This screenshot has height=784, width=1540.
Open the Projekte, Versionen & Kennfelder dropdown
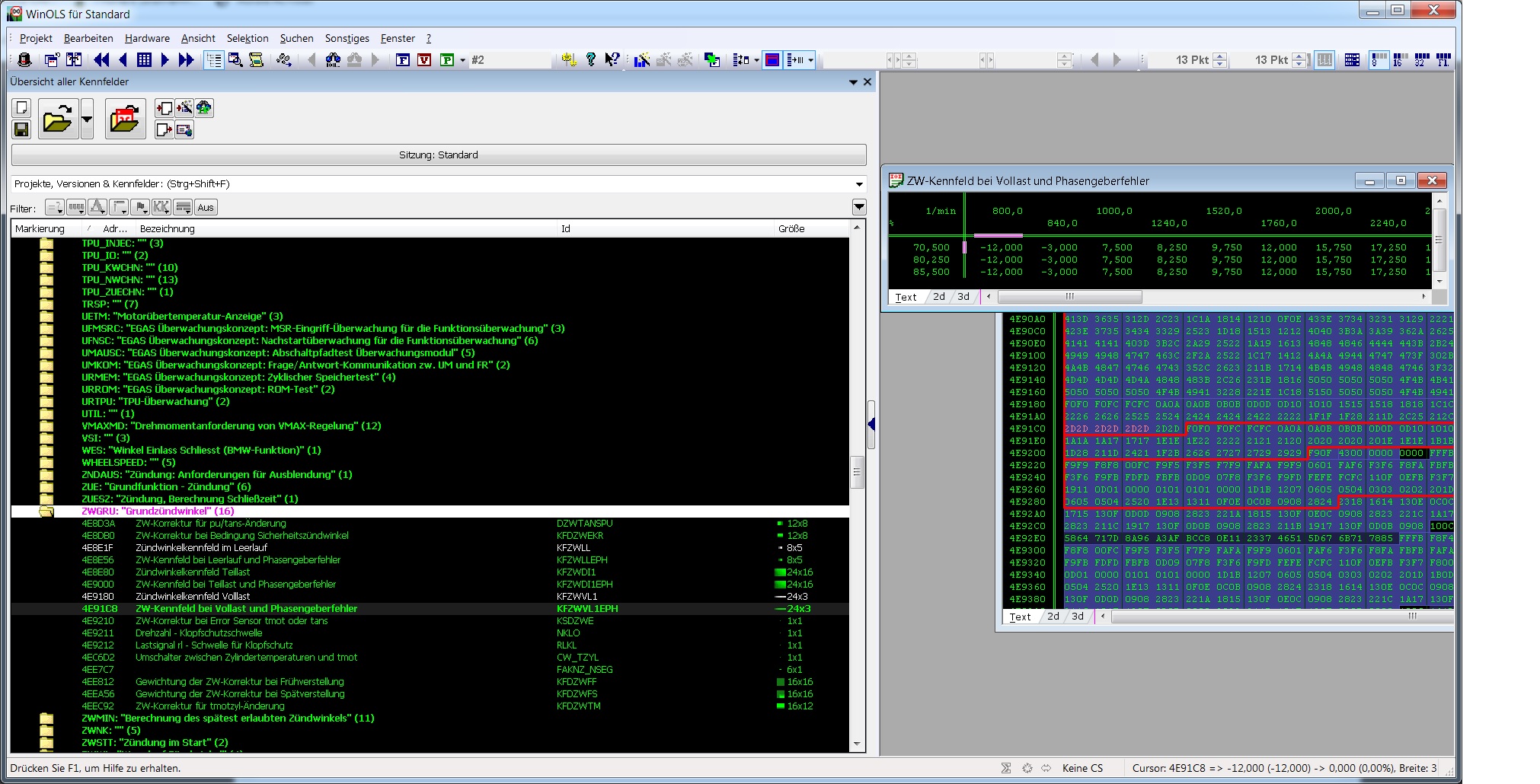click(x=859, y=184)
